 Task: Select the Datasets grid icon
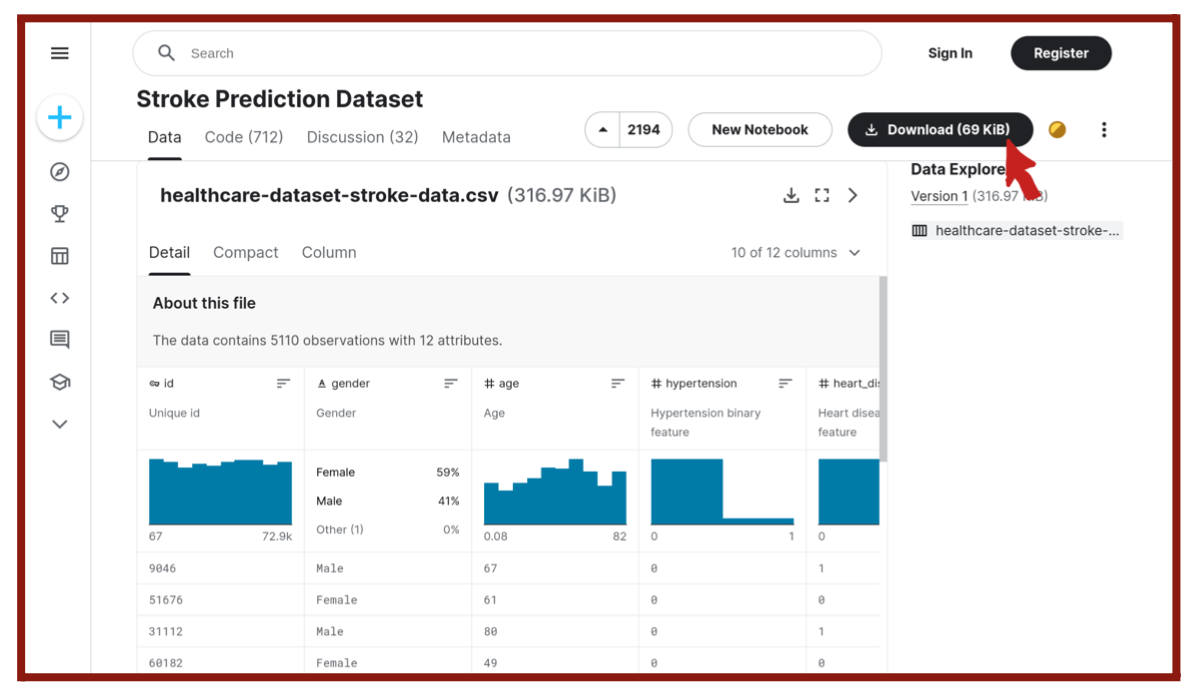[x=59, y=255]
